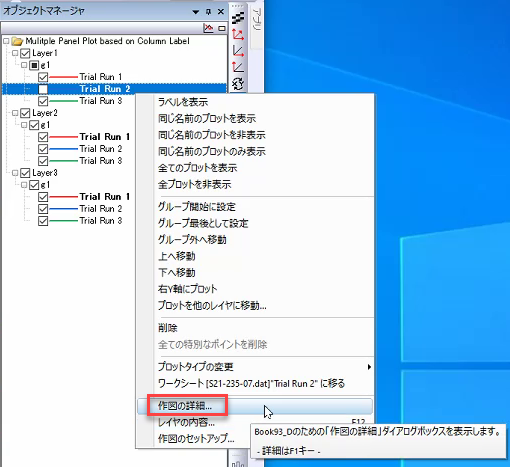510x467 pixels.
Task: Choose グループ最後として設定
Action: click(x=255, y=223)
